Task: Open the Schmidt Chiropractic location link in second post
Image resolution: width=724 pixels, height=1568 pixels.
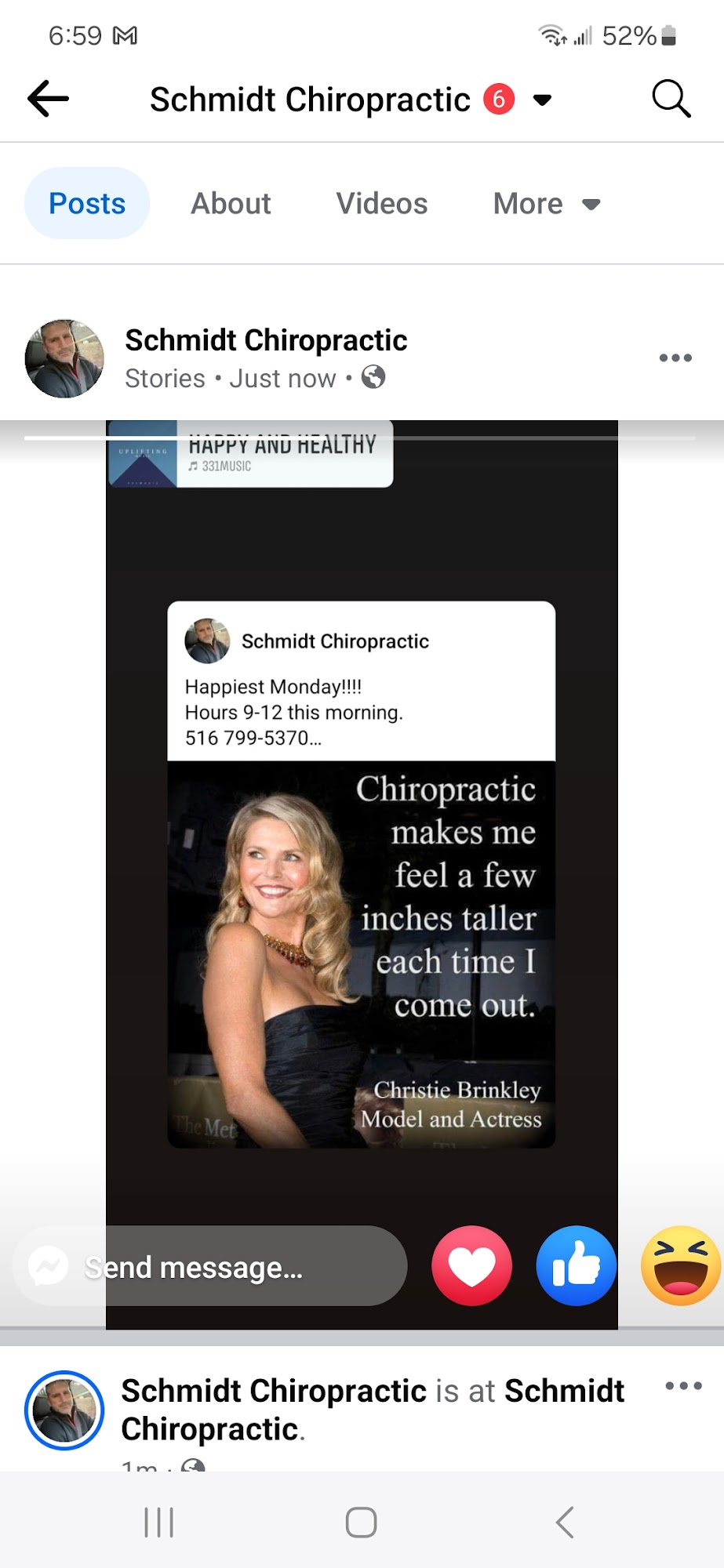Action: pyautogui.click(x=373, y=1410)
